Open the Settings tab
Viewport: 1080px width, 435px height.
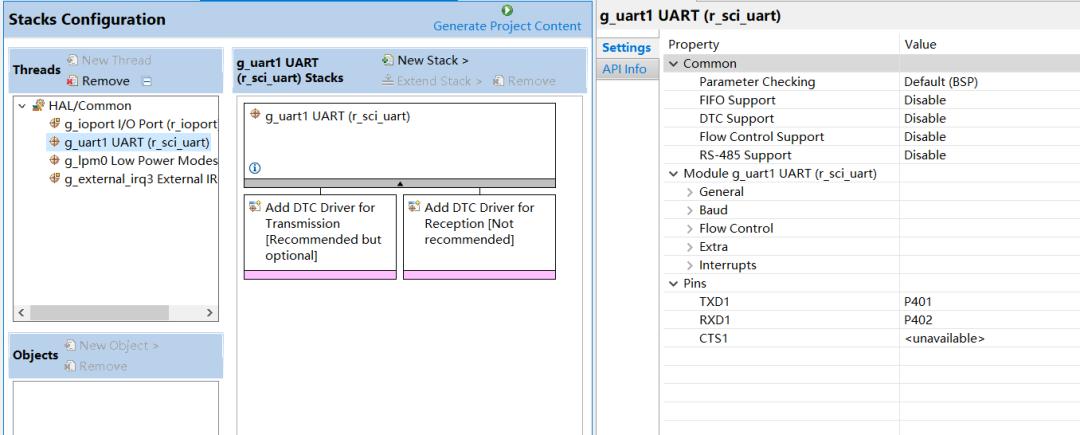coord(627,48)
